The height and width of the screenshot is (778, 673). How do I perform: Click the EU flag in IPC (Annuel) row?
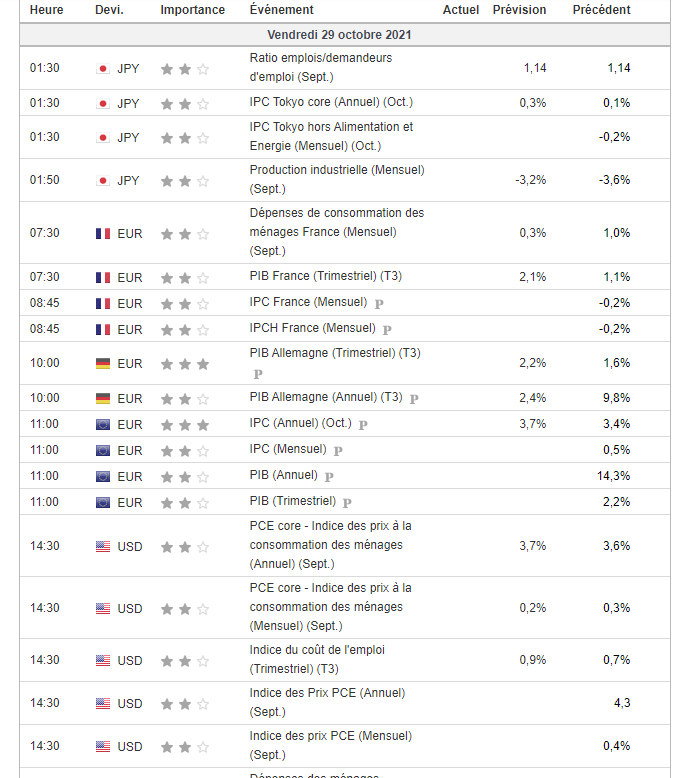click(102, 424)
